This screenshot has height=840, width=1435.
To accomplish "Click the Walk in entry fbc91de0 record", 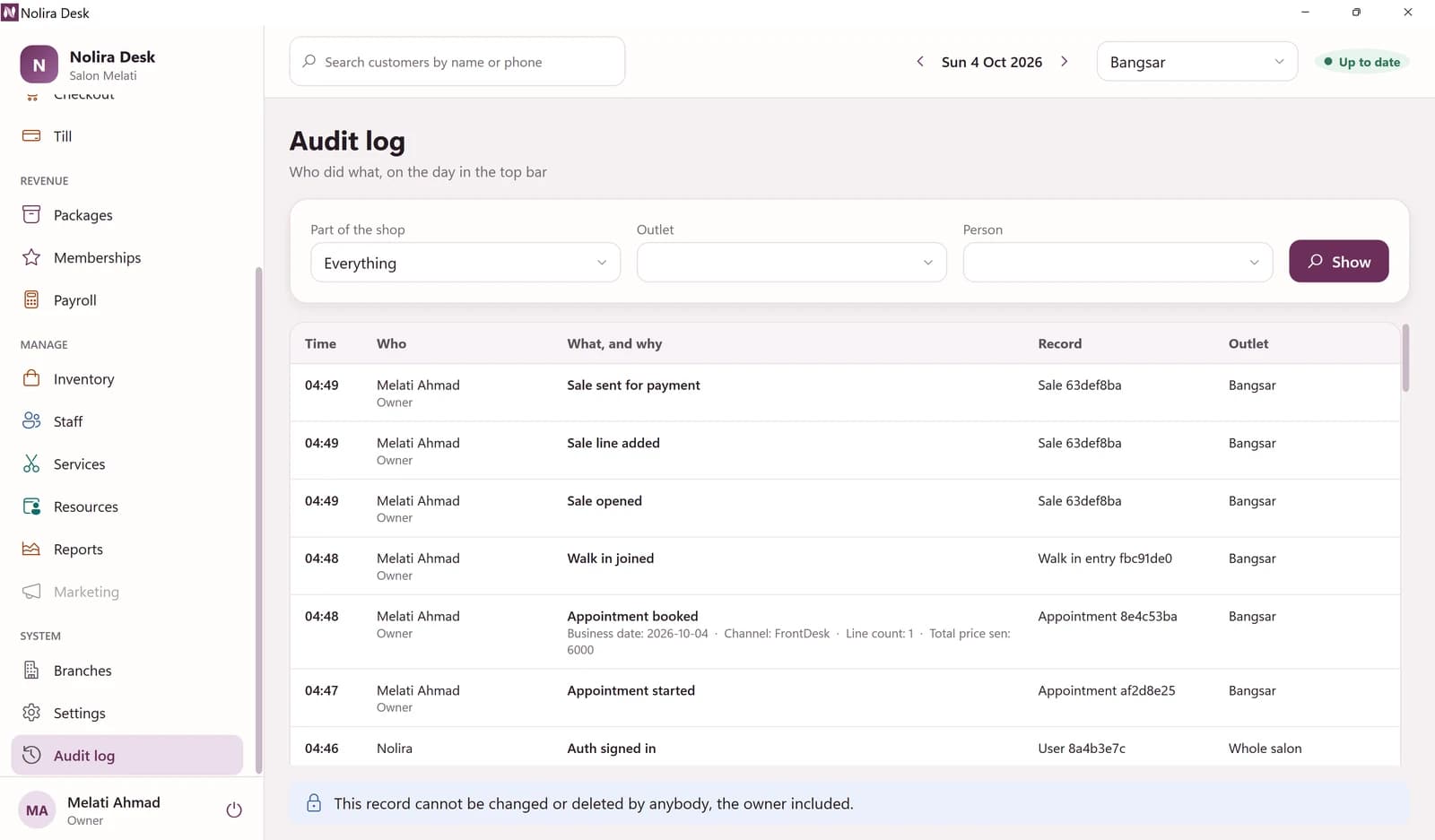I will coord(1105,559).
